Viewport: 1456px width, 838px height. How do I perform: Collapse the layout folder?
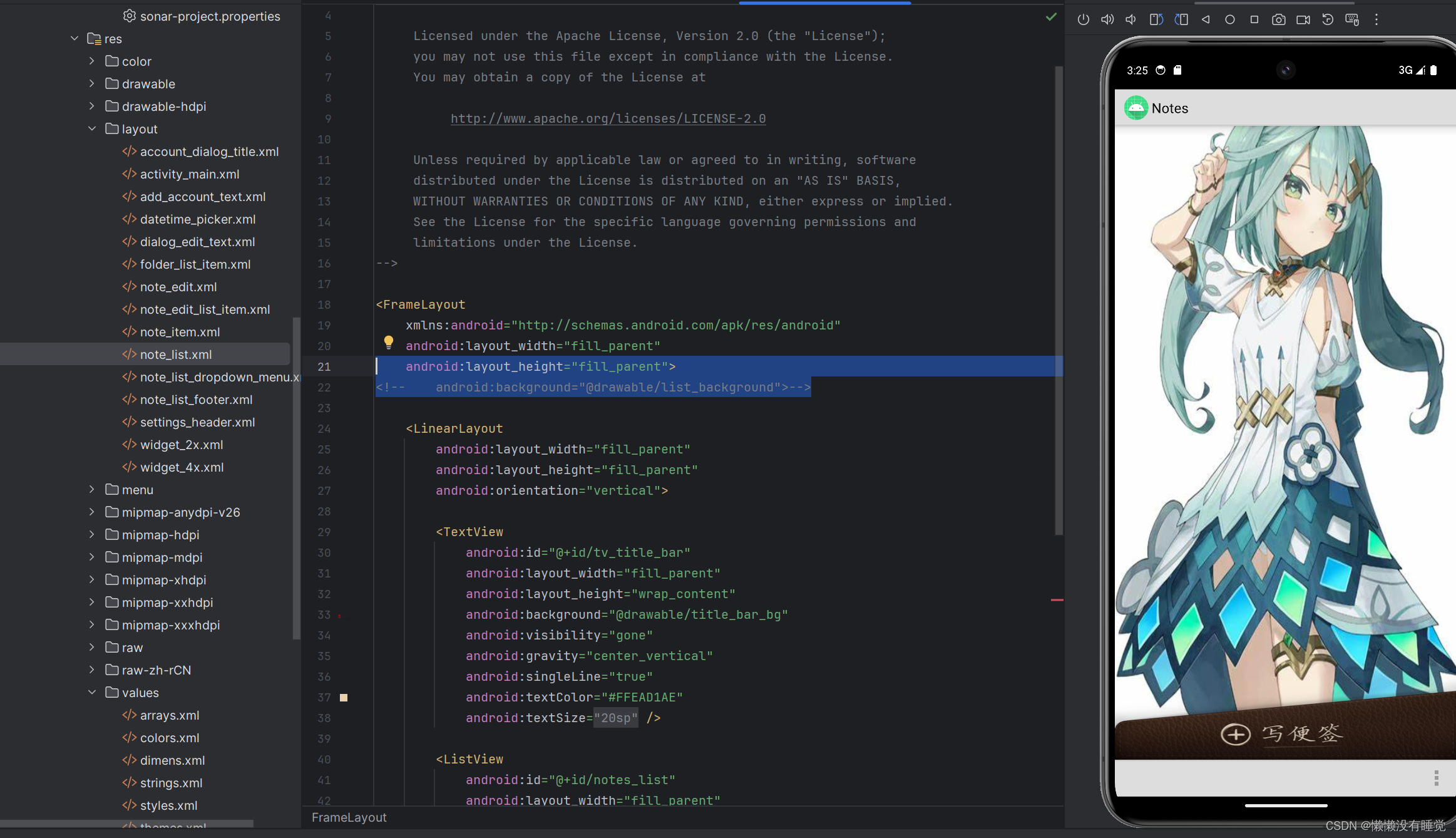92,128
